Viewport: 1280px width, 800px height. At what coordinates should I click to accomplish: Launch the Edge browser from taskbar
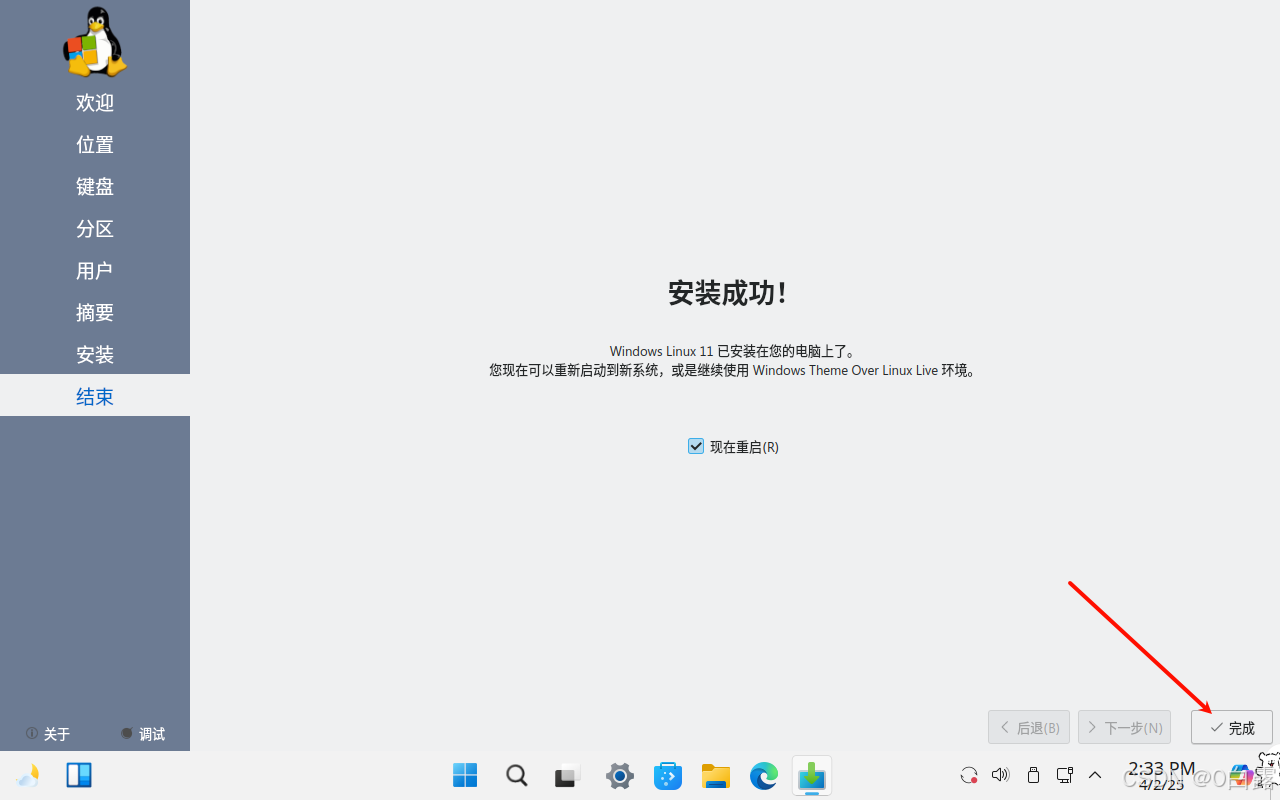pyautogui.click(x=764, y=775)
